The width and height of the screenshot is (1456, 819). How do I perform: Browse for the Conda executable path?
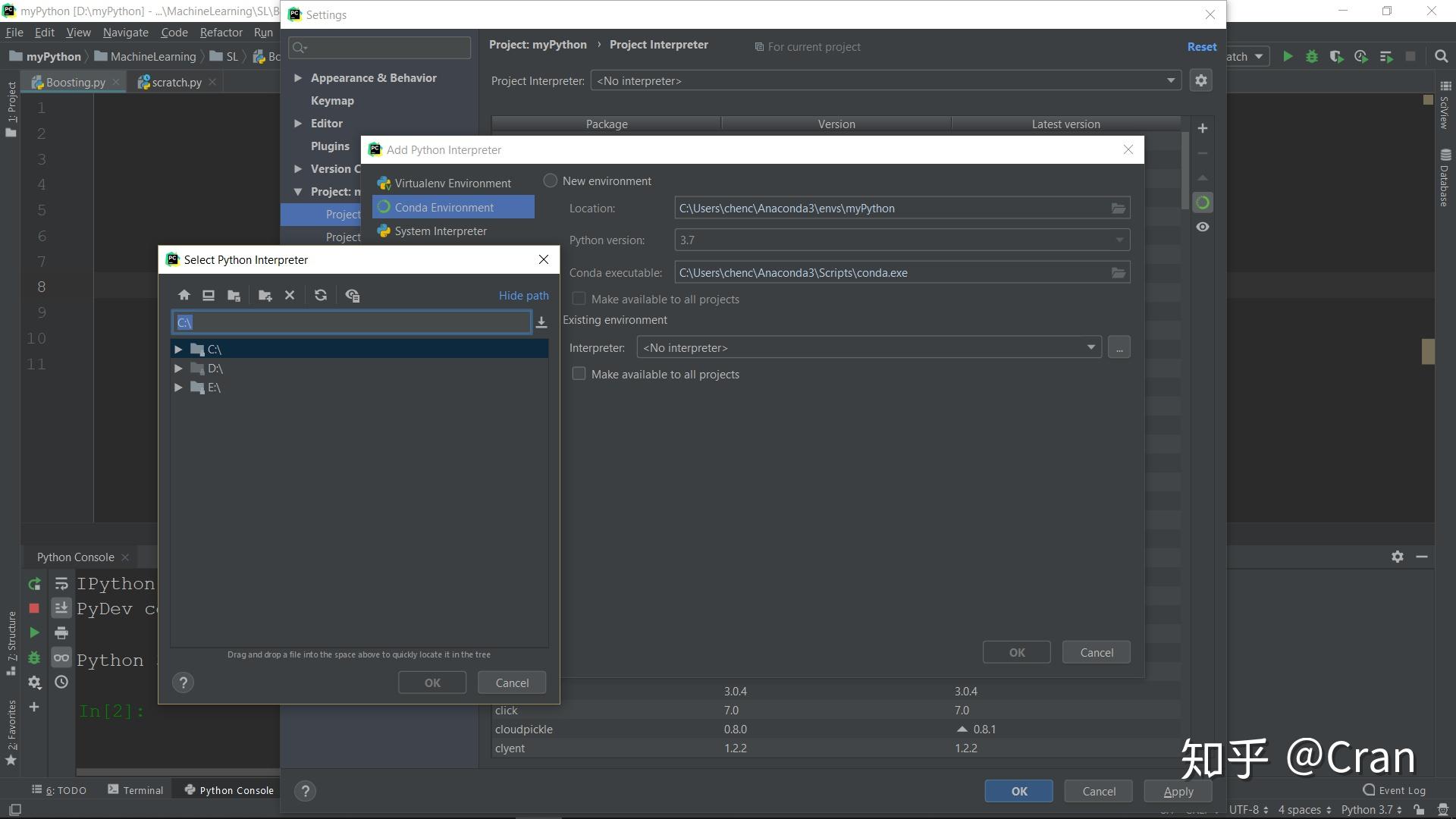coord(1118,272)
